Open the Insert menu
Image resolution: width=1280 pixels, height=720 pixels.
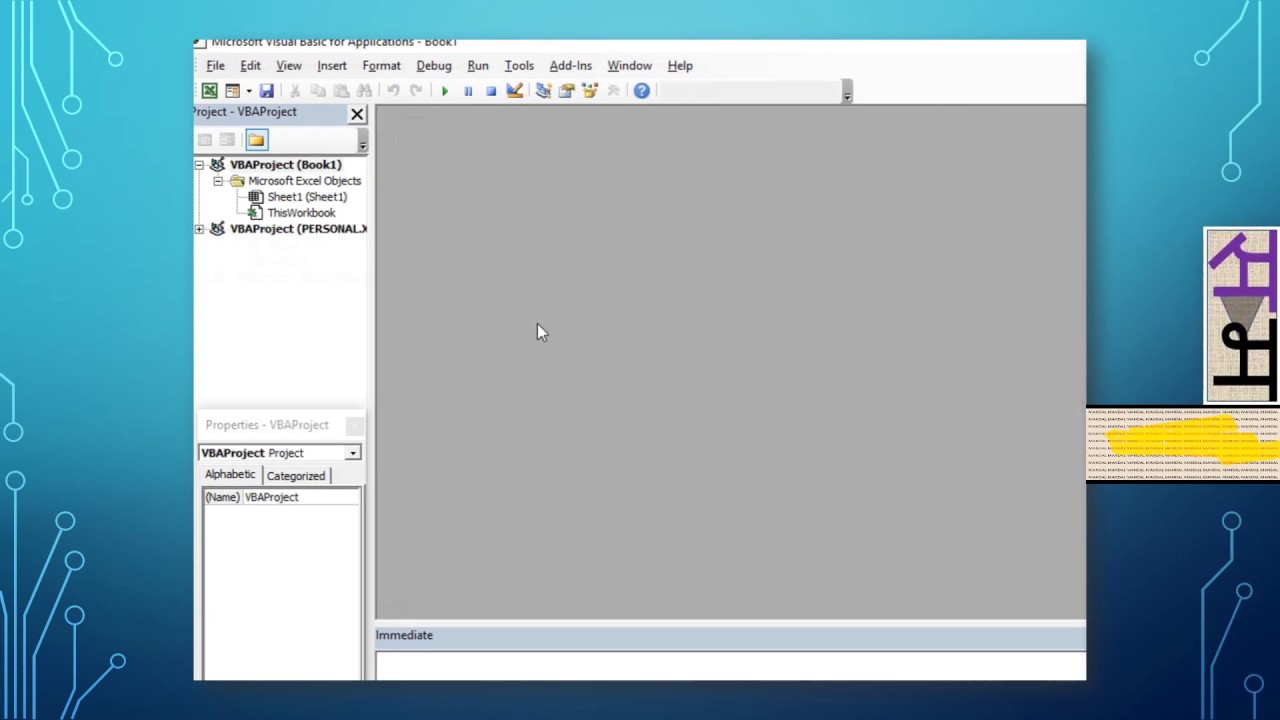332,66
